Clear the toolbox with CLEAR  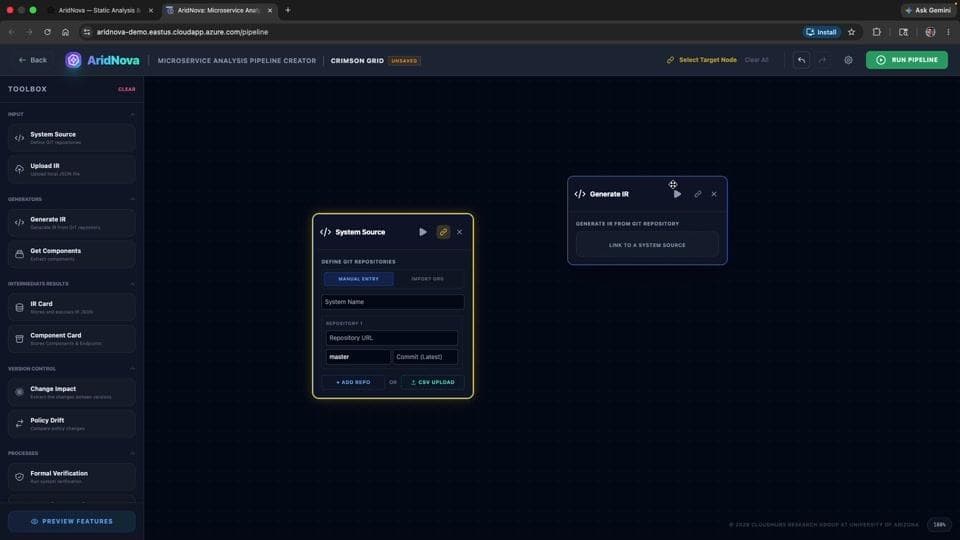tap(127, 89)
